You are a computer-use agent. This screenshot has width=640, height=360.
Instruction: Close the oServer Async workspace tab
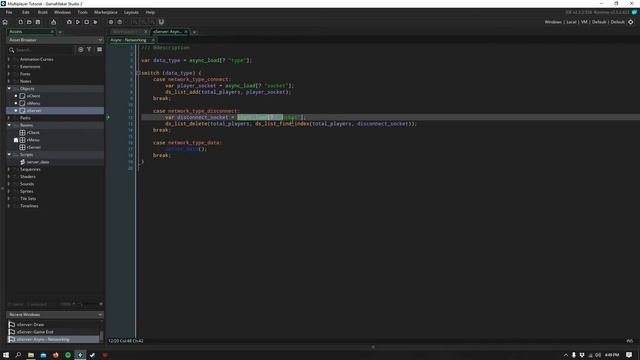186,32
